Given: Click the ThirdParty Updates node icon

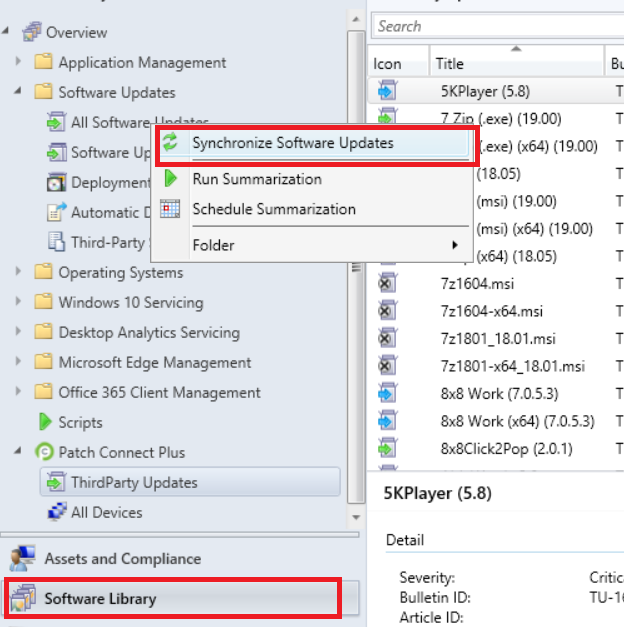Looking at the screenshot, I should pyautogui.click(x=56, y=482).
